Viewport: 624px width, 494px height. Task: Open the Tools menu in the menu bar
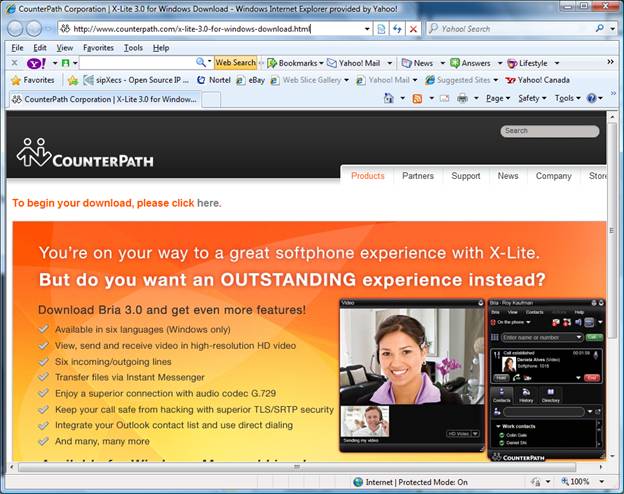pyautogui.click(x=133, y=48)
